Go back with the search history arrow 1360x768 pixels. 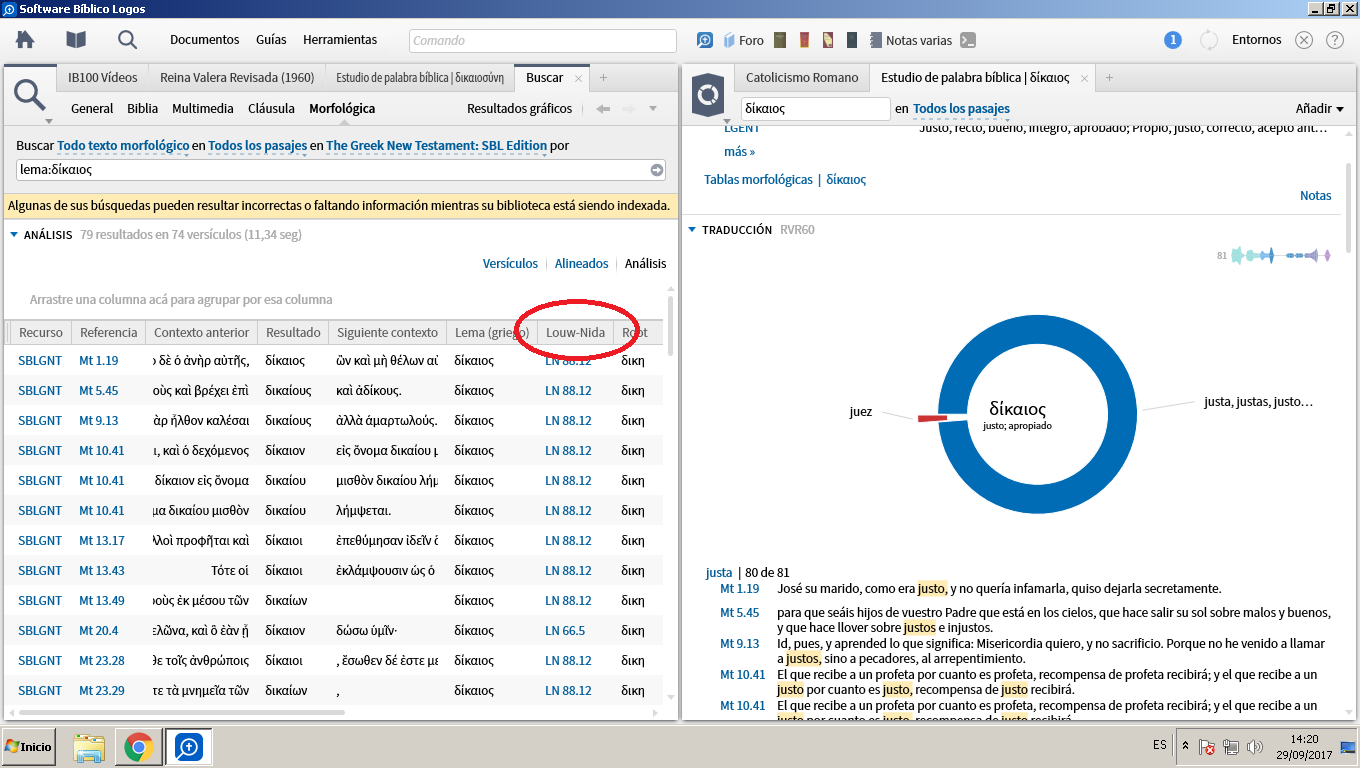[x=603, y=109]
